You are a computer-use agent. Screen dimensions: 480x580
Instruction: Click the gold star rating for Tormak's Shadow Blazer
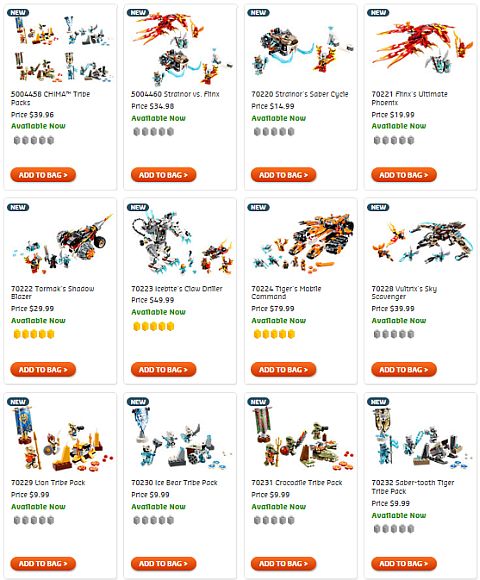click(x=34, y=334)
